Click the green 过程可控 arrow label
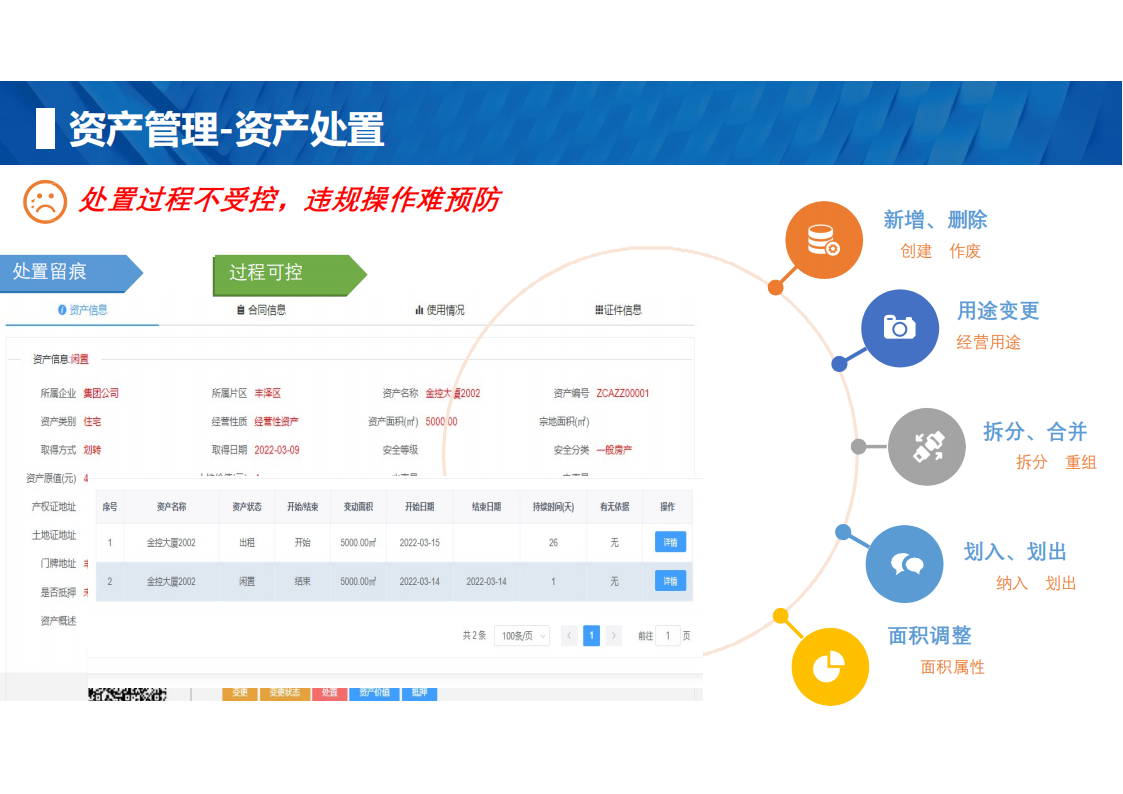This screenshot has height=794, width=1123. pos(288,273)
